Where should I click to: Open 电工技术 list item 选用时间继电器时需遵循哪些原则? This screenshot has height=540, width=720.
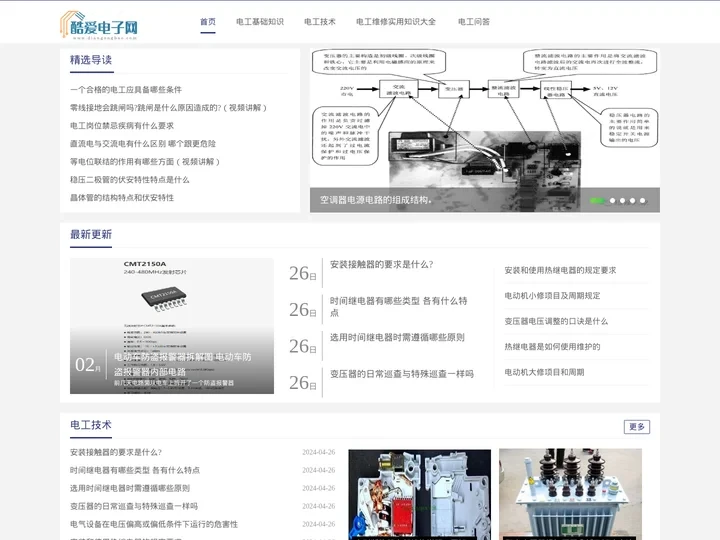coord(130,488)
